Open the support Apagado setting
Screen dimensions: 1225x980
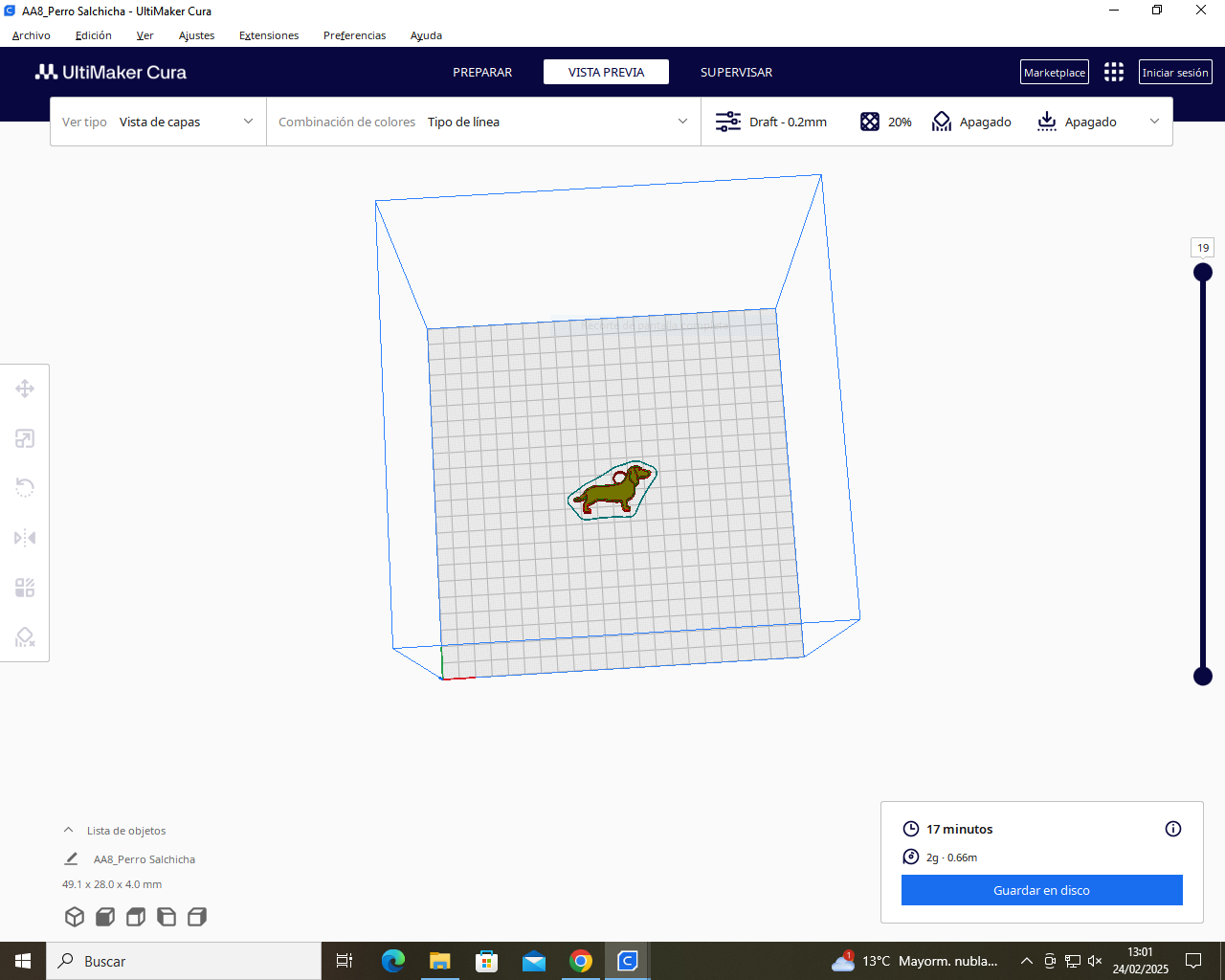[x=971, y=122]
